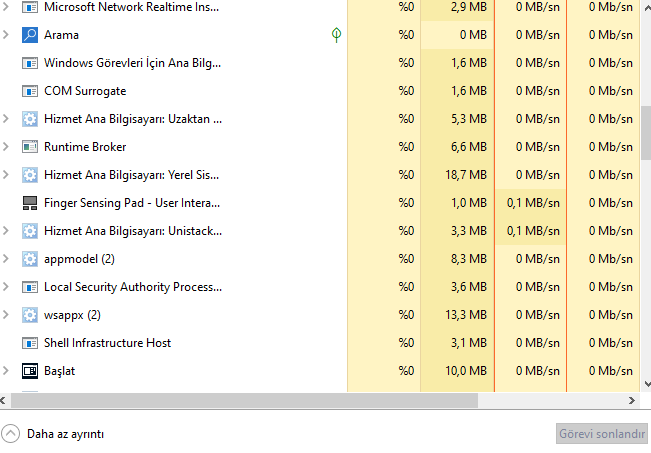Expand Hizmet Ana Bilgisayarı: Yerel Sistem row
The image size is (651, 453).
click(6, 175)
